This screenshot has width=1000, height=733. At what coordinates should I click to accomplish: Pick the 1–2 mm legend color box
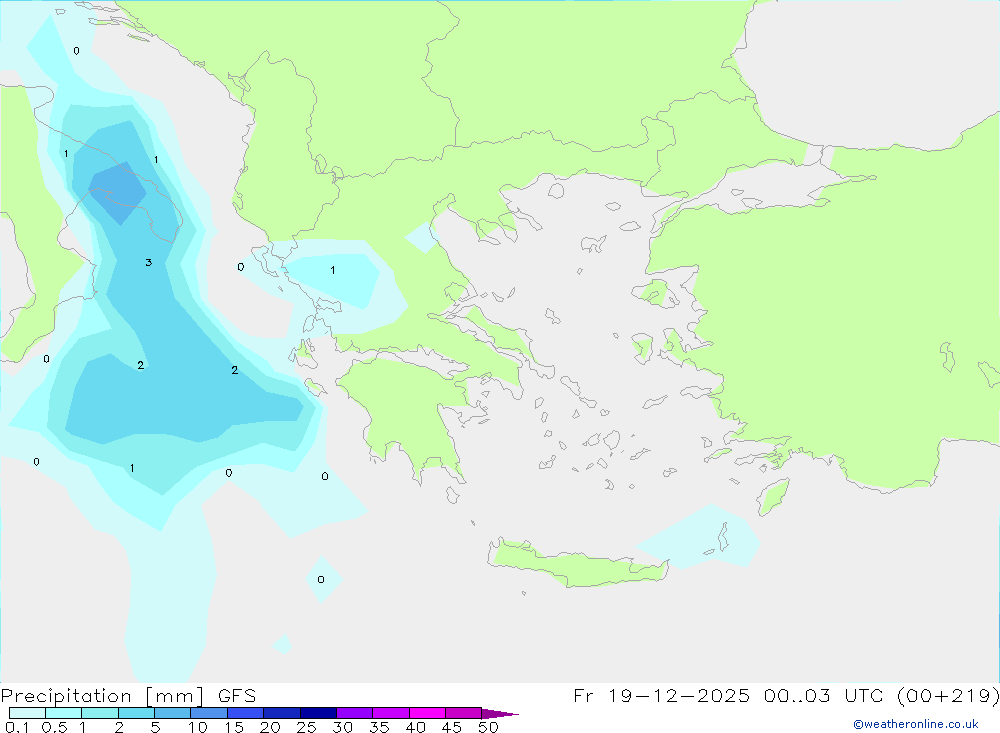pyautogui.click(x=100, y=713)
